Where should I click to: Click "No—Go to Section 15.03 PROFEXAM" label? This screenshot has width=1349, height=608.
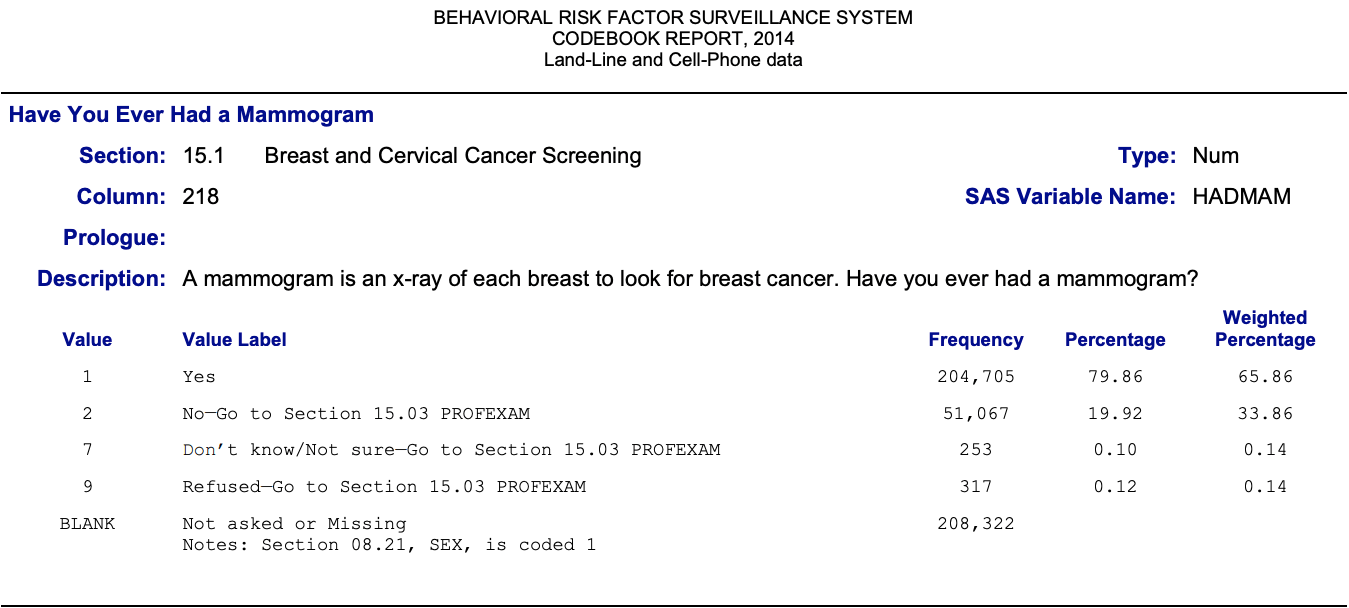[356, 414]
